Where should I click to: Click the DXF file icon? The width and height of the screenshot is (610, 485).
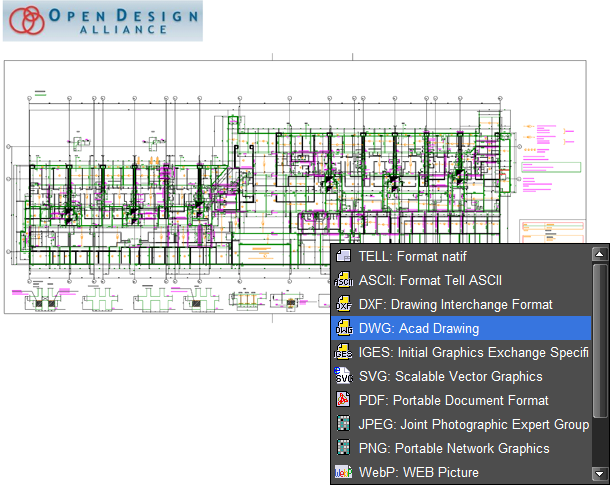343,304
